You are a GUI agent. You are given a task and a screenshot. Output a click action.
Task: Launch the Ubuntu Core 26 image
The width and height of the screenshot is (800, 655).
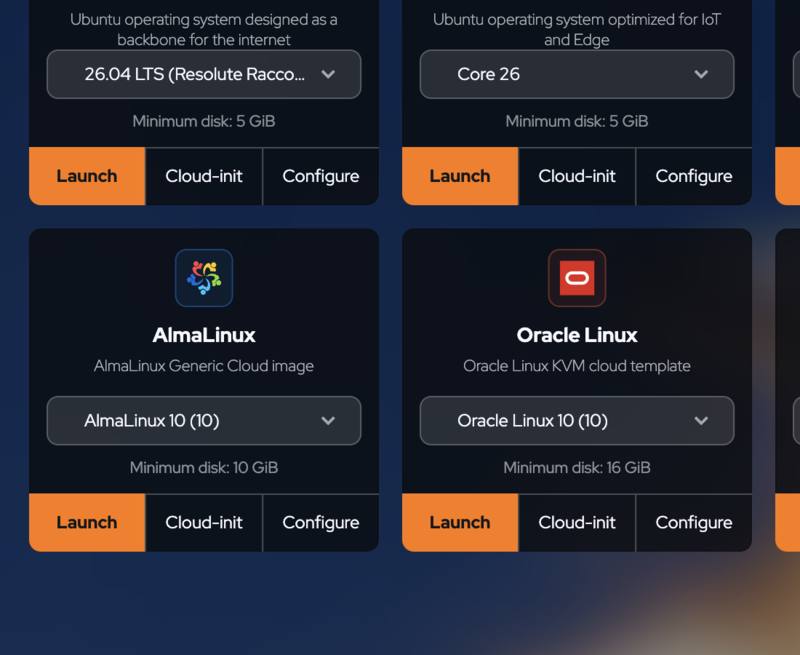[460, 177]
